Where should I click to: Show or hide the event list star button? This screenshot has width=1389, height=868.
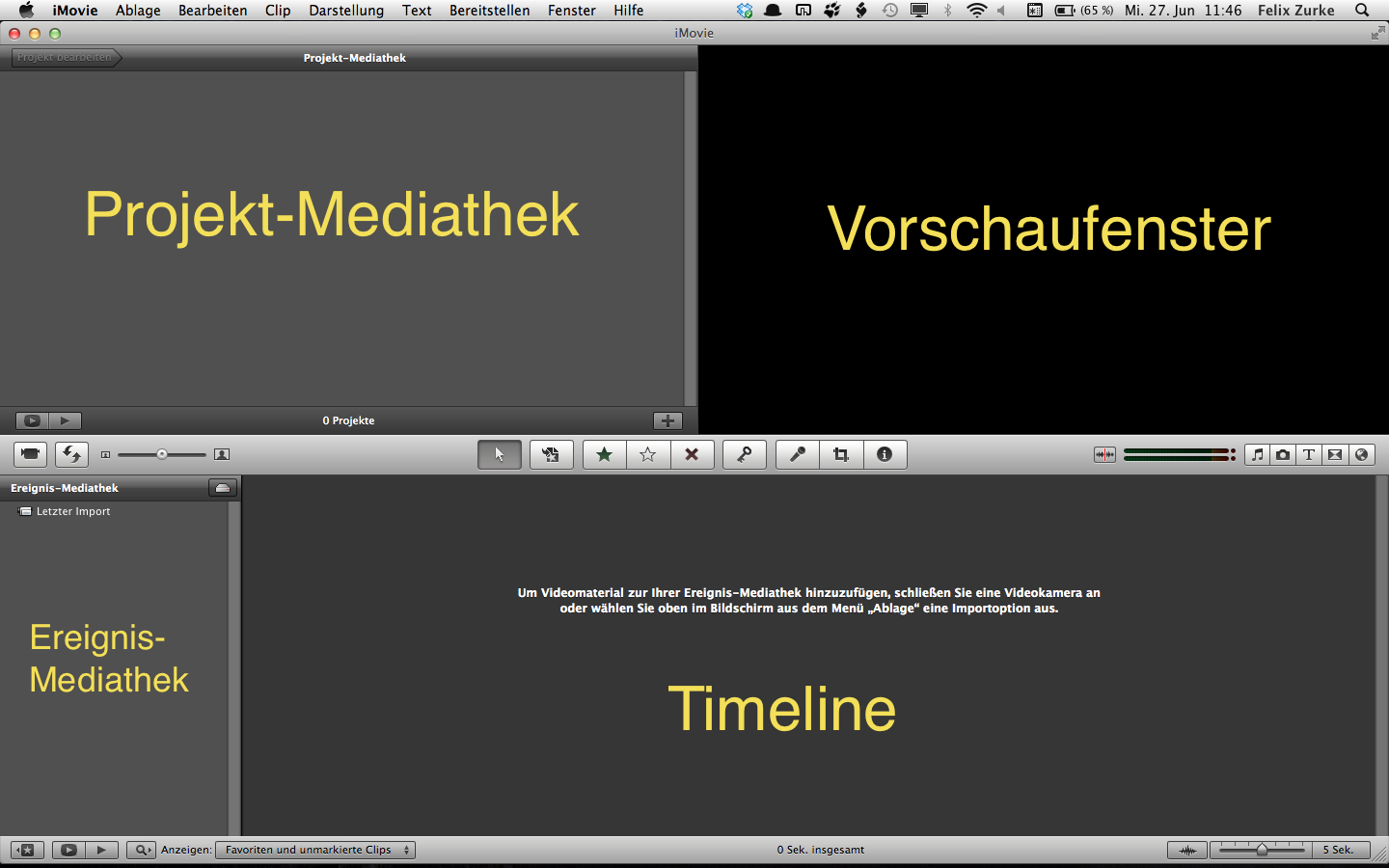point(27,850)
